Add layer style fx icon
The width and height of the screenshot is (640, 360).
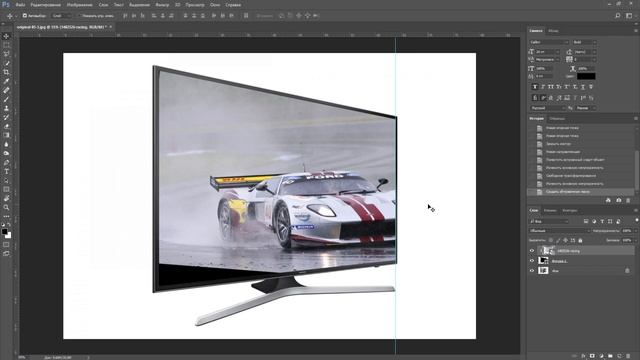[583, 356]
